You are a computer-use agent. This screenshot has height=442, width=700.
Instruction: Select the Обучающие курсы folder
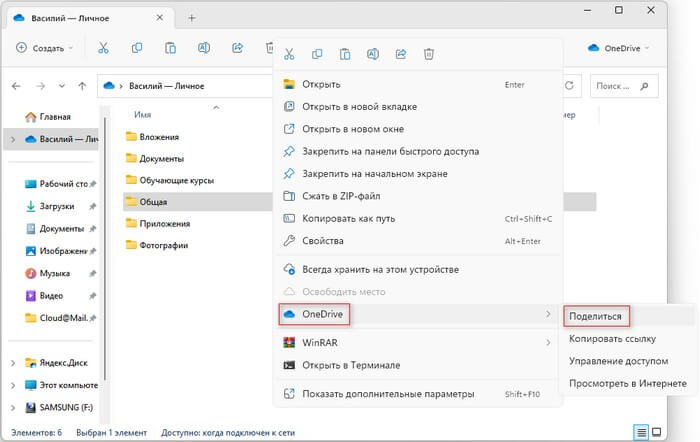(x=170, y=180)
